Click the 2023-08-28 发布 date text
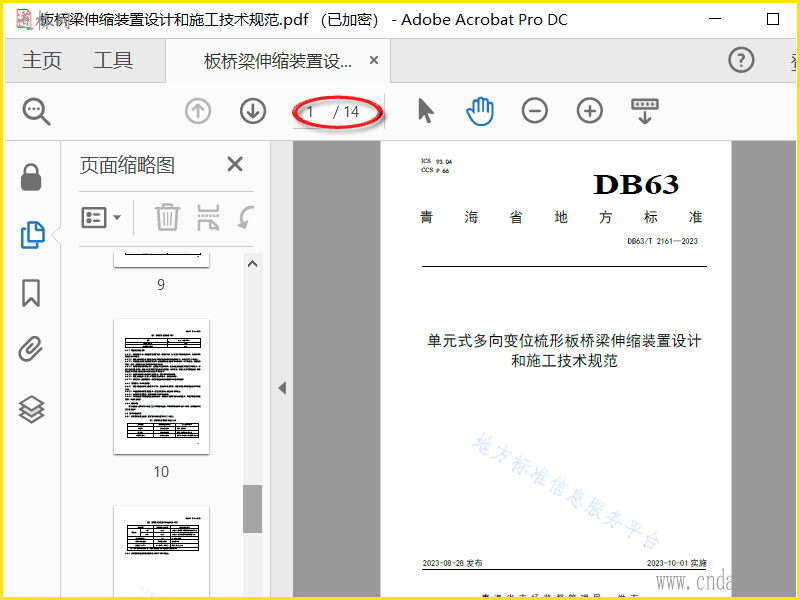800x600 pixels. point(452,563)
